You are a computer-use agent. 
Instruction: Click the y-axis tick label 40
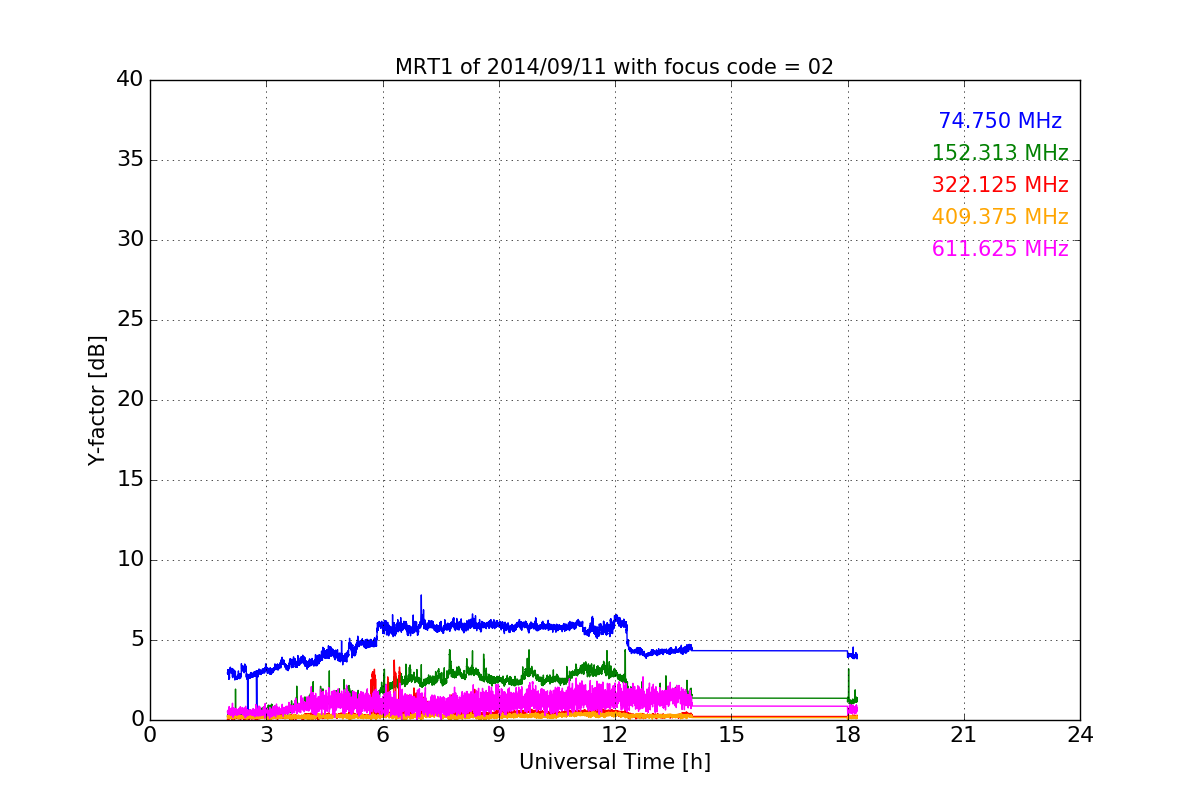[x=129, y=80]
